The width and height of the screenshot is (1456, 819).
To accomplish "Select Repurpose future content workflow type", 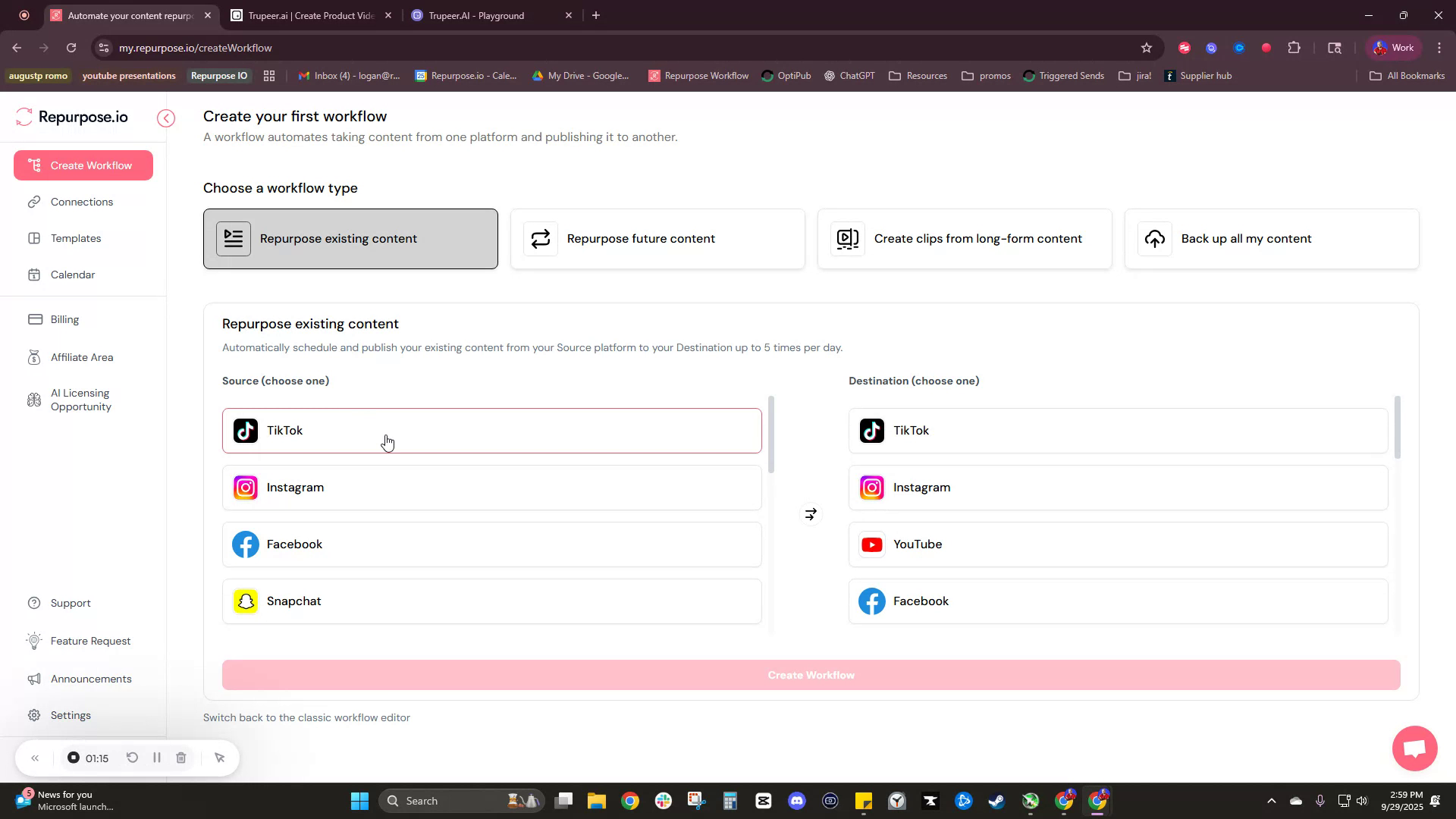I will [657, 238].
